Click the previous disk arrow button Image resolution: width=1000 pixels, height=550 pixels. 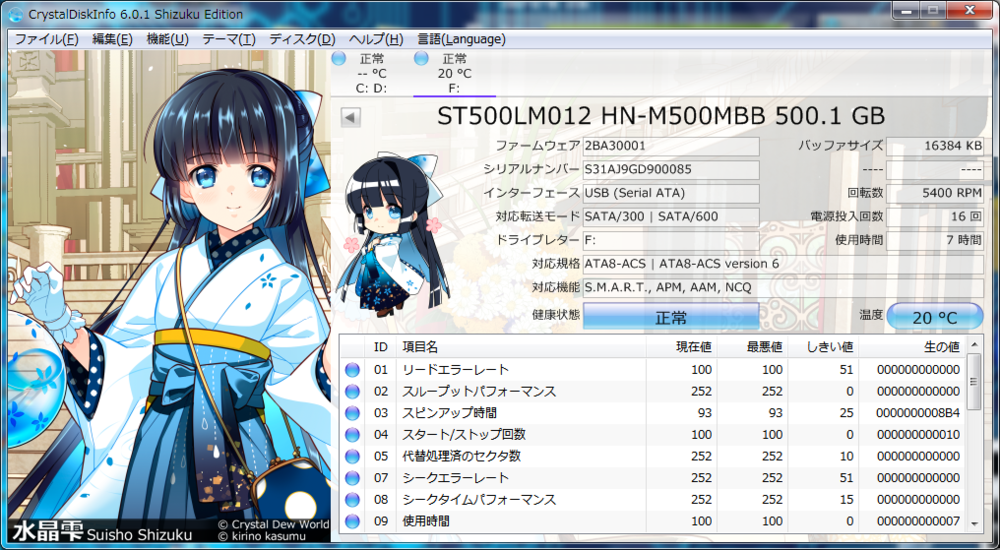coord(351,117)
